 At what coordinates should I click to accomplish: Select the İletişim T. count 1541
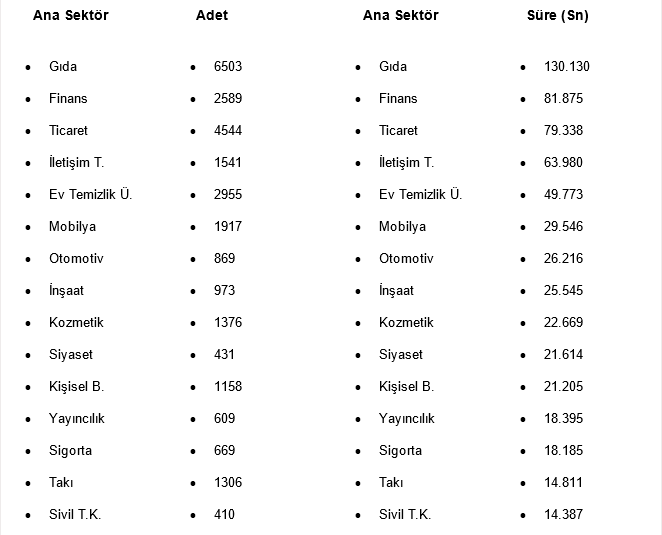228,163
